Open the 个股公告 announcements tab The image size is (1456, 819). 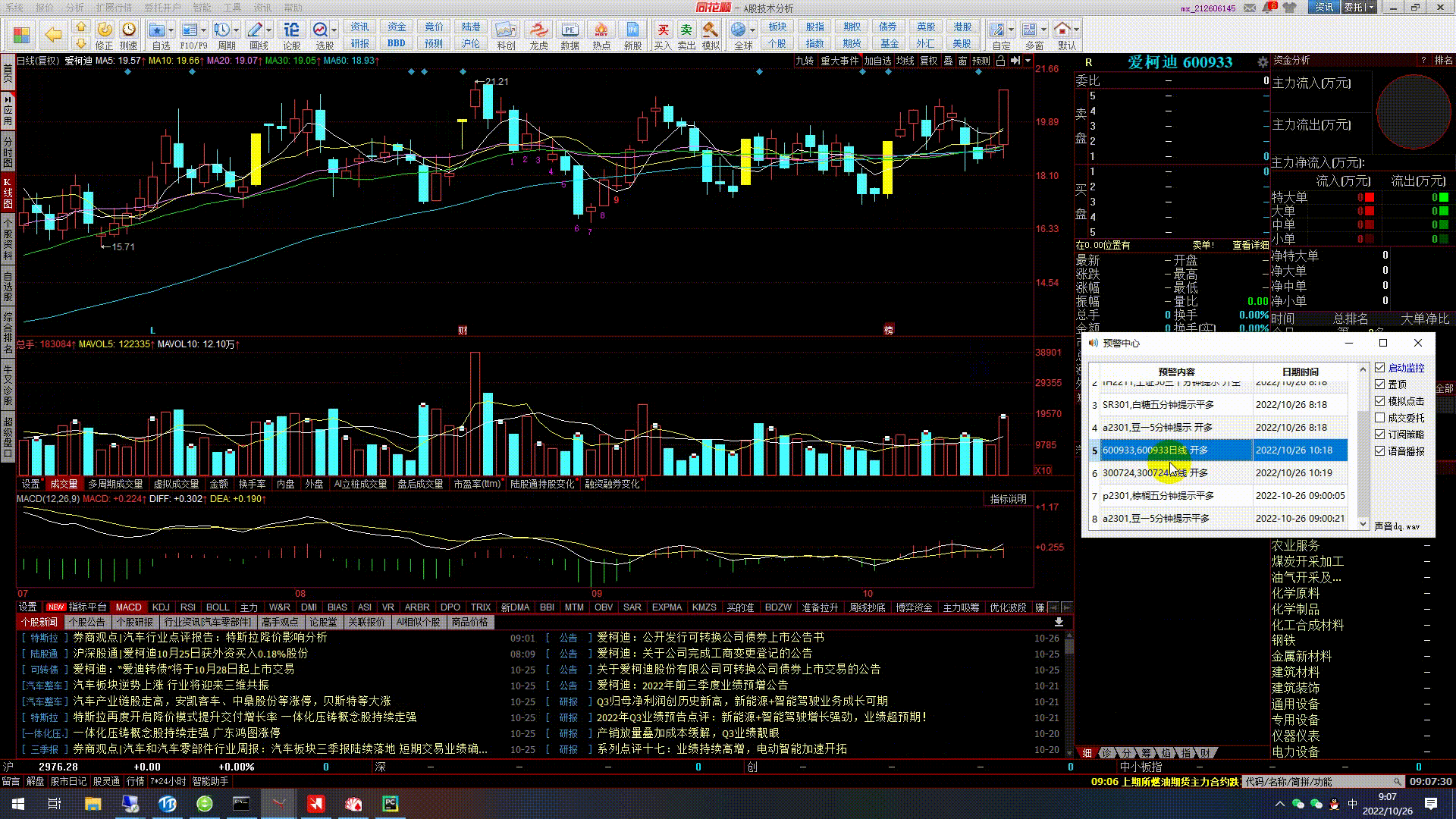[86, 623]
